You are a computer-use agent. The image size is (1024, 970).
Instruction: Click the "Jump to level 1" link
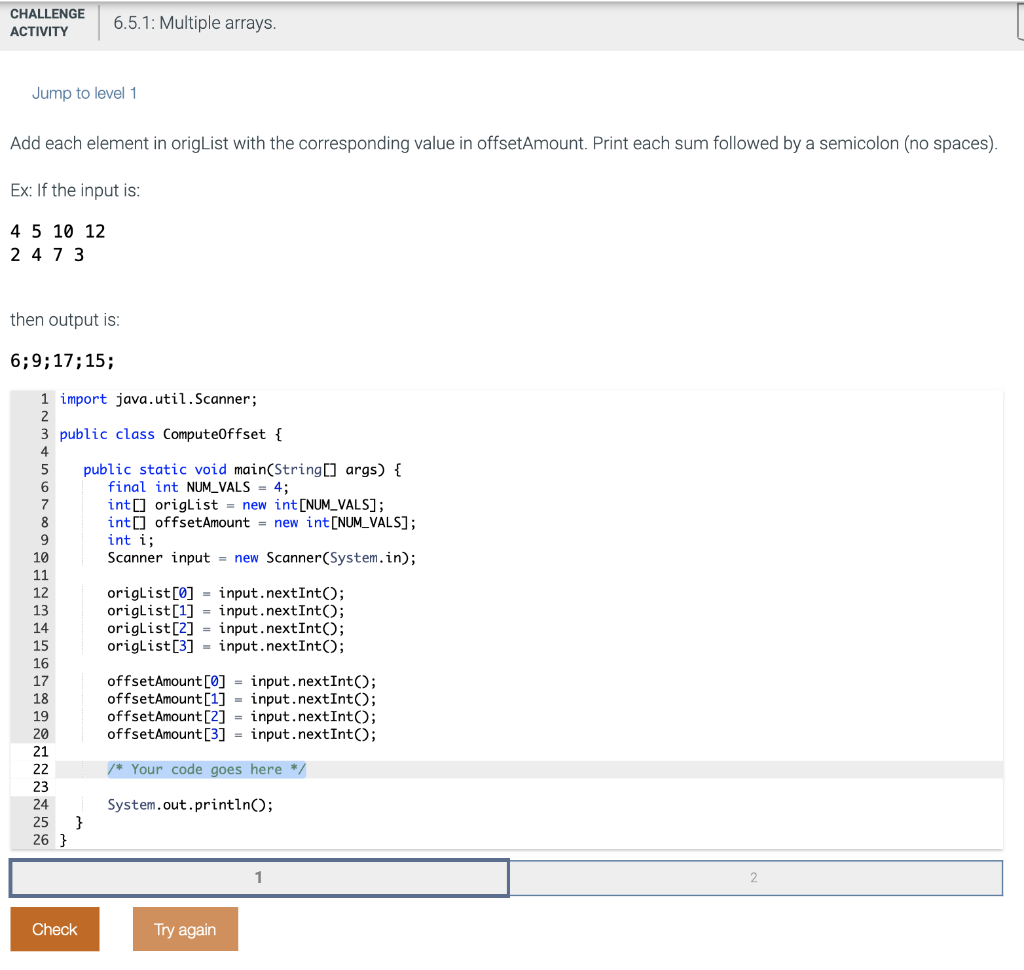pyautogui.click(x=84, y=93)
